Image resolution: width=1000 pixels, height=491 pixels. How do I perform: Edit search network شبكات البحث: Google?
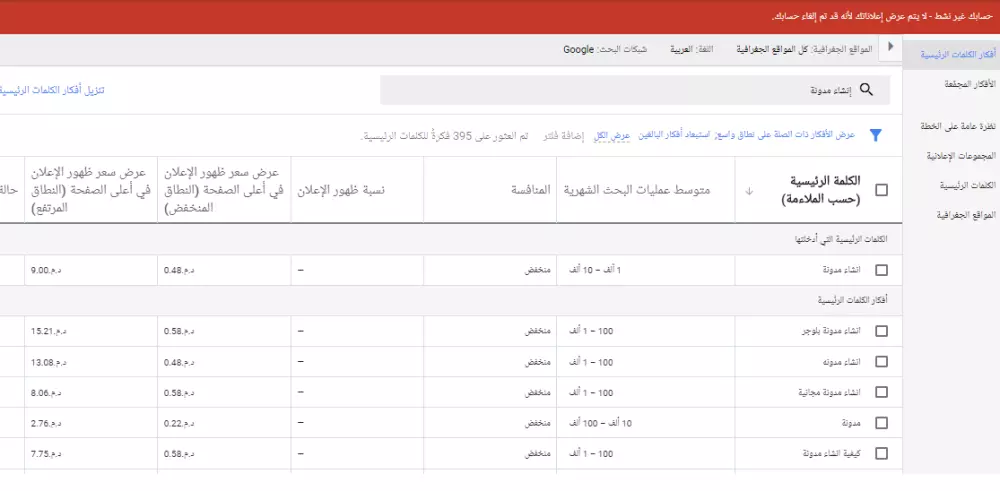[605, 49]
